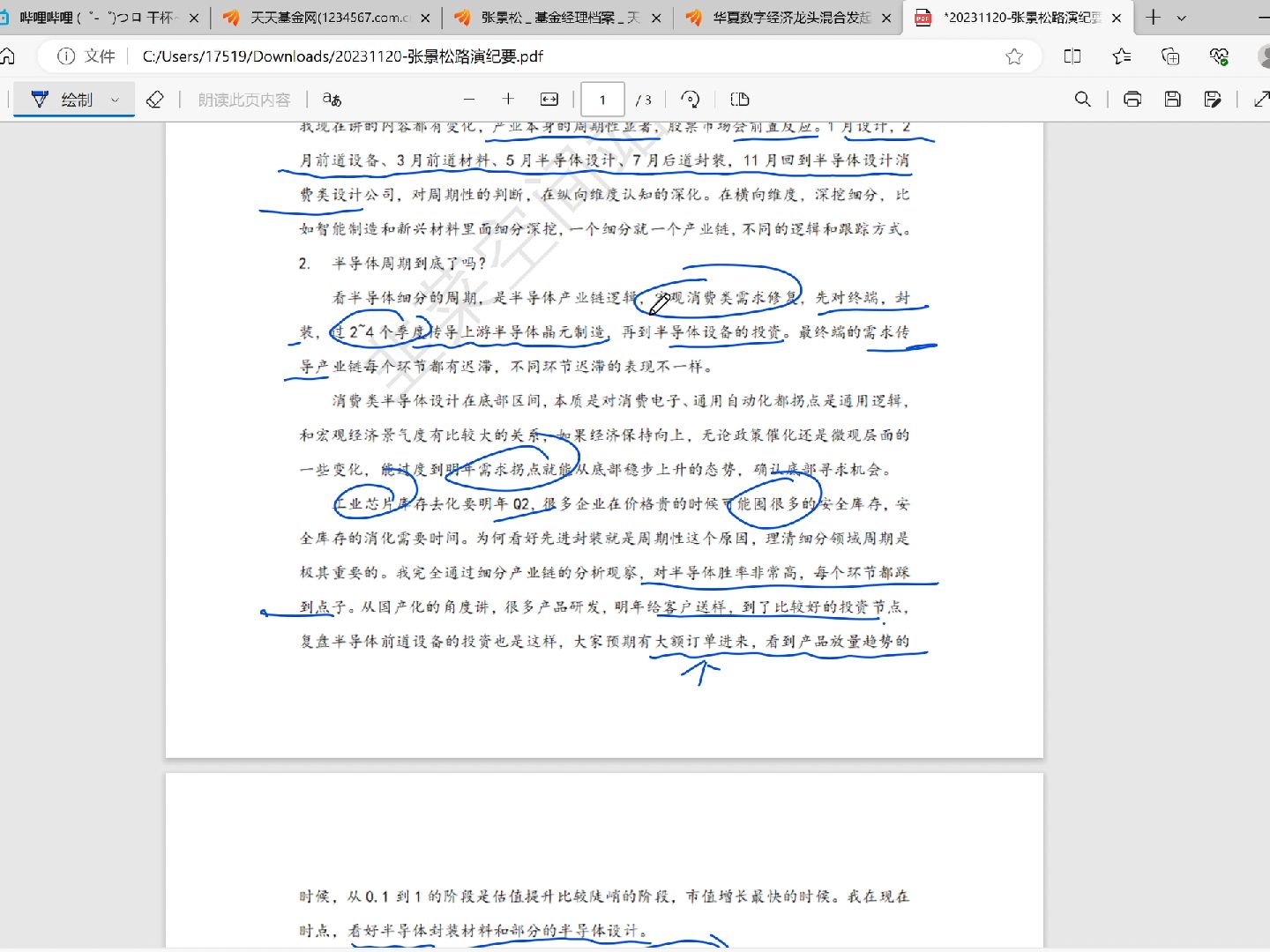Viewport: 1270px width, 952px height.
Task: Open a new browser tab
Action: [x=1153, y=18]
